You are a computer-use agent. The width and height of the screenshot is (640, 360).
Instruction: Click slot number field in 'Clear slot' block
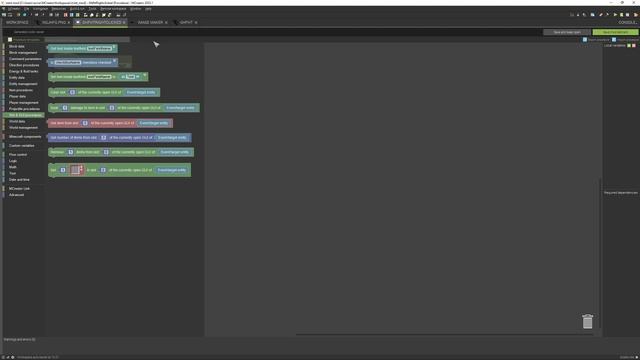point(72,92)
